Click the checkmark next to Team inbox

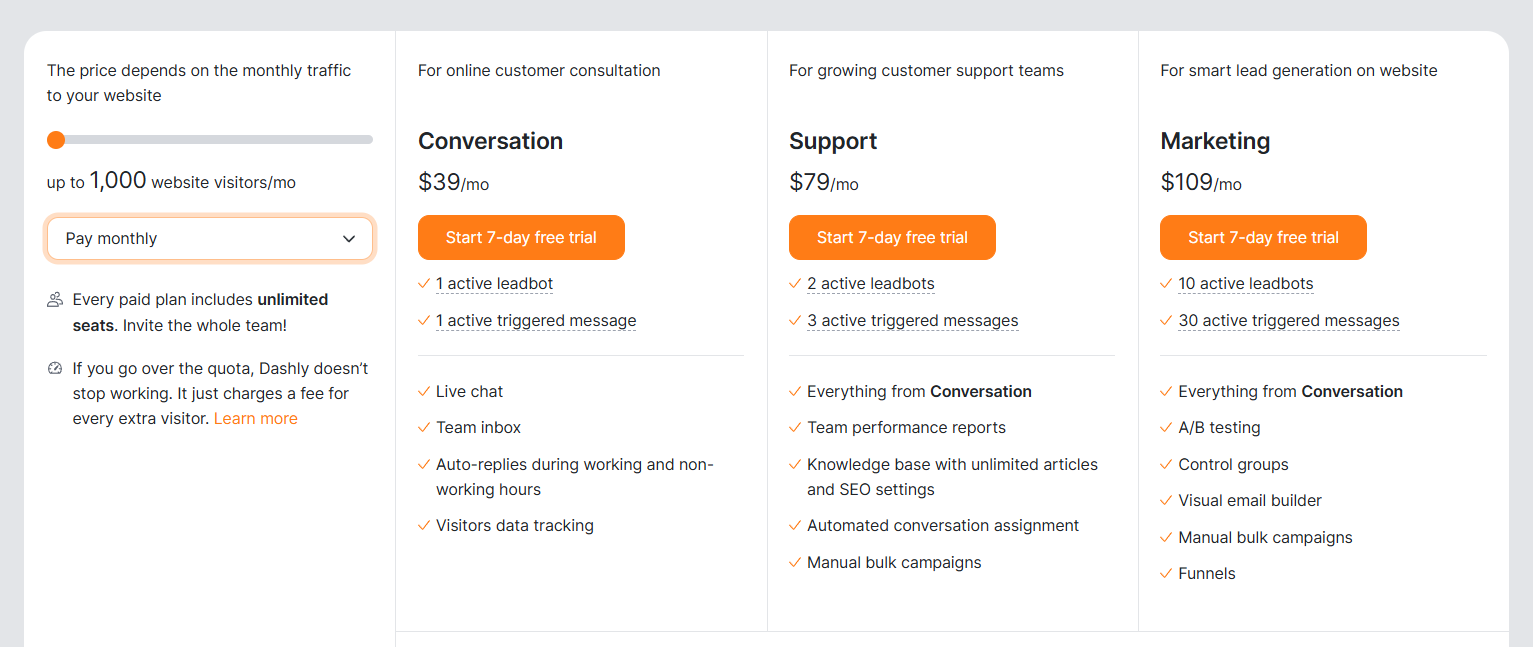424,427
